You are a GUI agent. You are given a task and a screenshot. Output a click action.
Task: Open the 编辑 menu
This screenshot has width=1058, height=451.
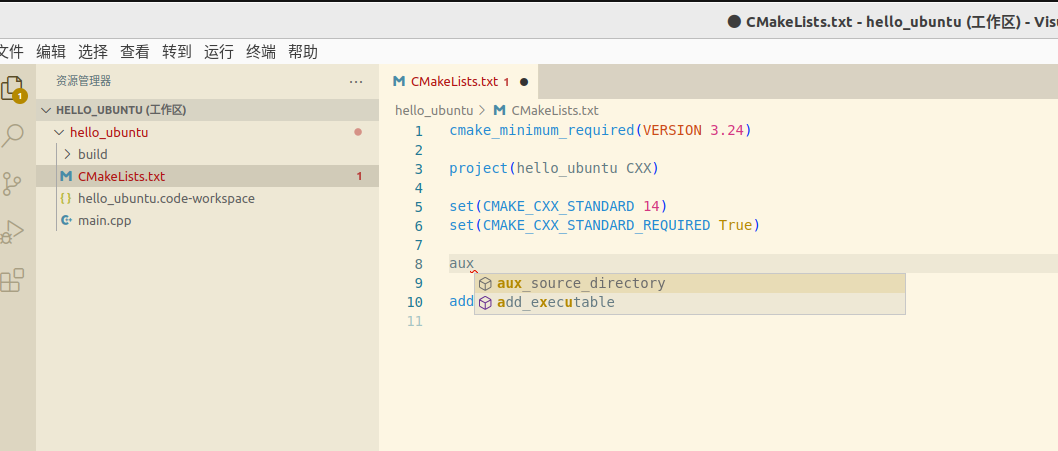pos(51,52)
